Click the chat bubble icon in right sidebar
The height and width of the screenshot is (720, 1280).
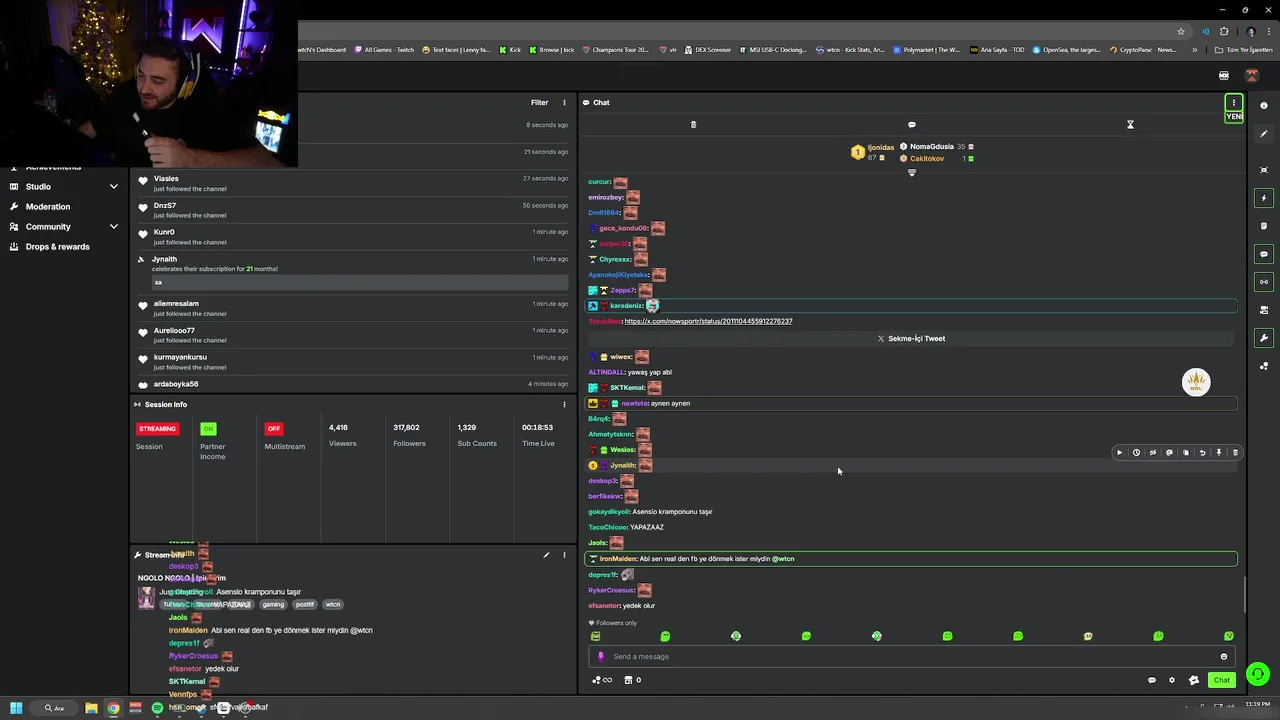point(1264,254)
